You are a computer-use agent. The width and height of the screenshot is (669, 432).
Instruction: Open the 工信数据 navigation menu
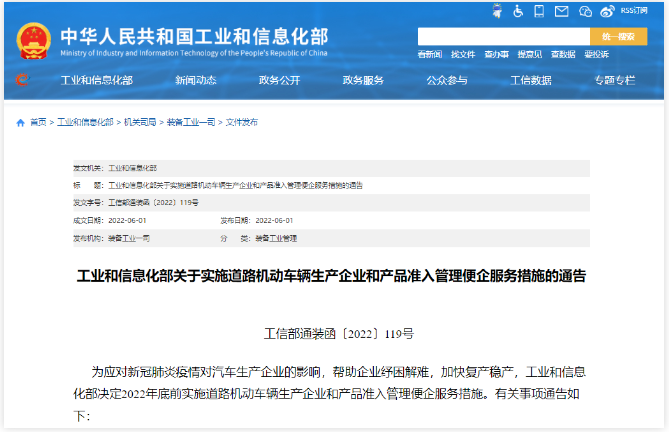531,80
